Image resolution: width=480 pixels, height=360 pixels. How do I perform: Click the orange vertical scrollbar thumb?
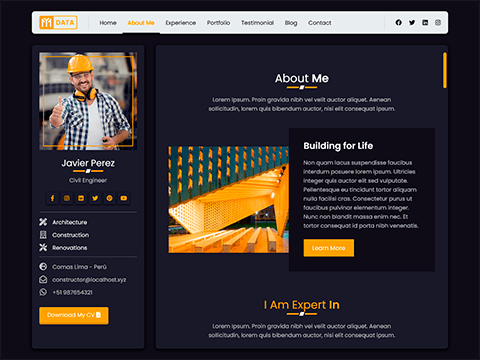(445, 70)
